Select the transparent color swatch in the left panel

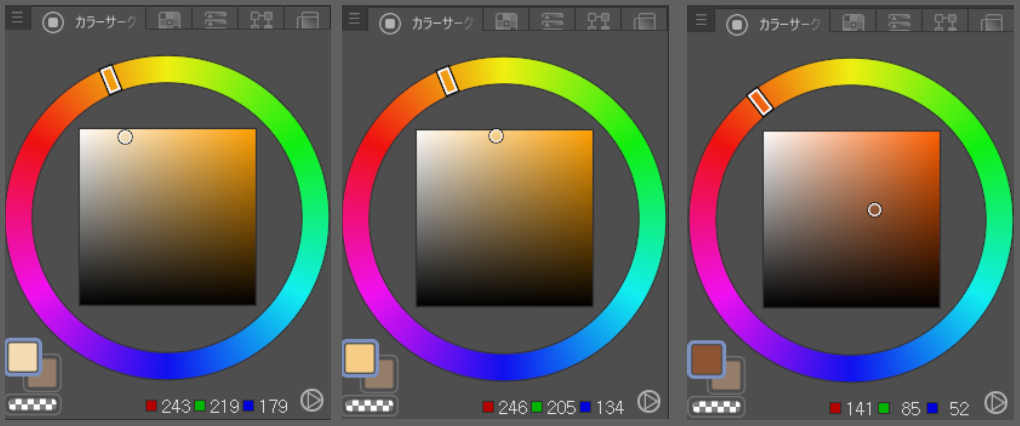(x=33, y=404)
